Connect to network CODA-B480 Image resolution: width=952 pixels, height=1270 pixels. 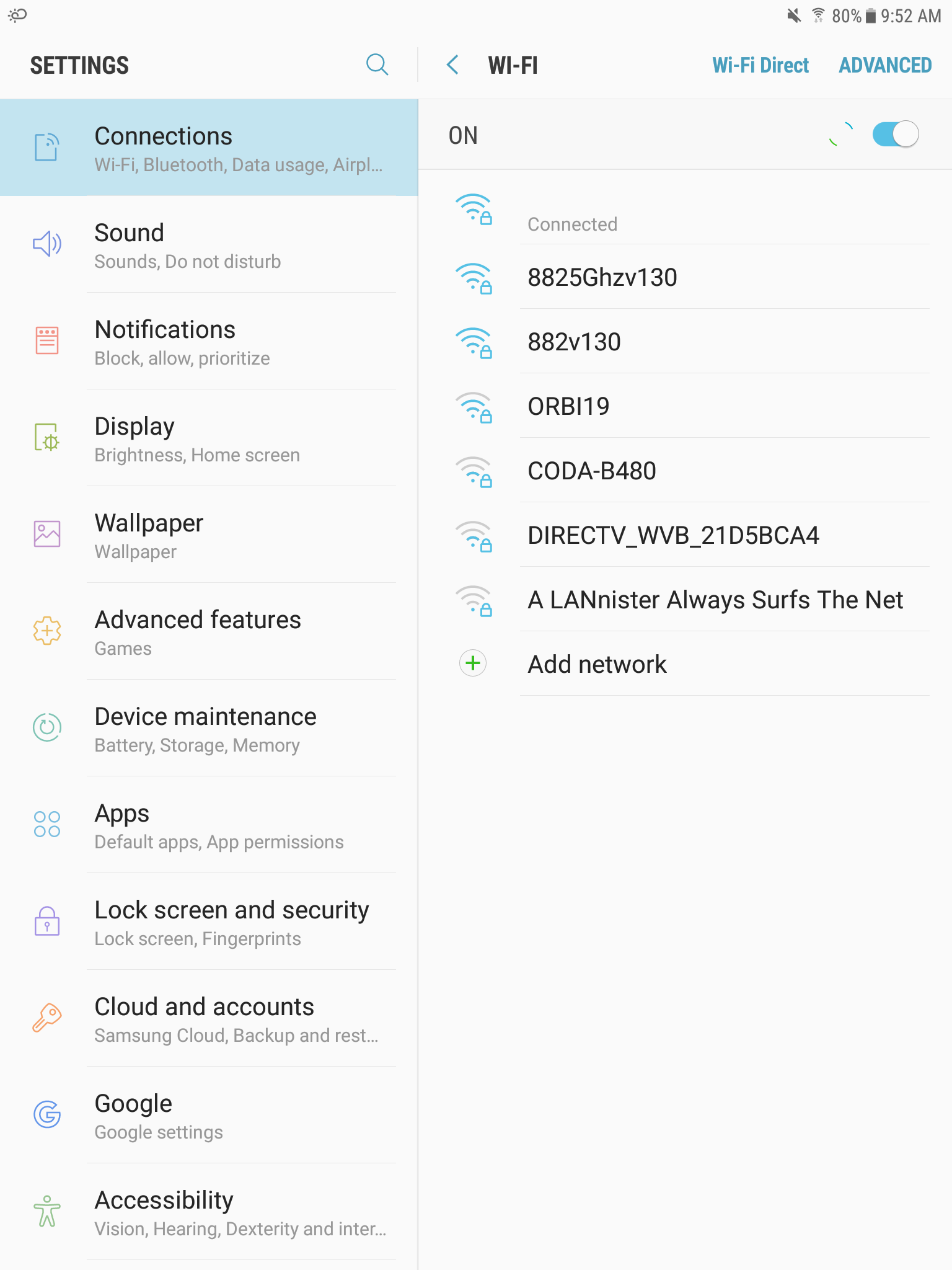point(685,471)
